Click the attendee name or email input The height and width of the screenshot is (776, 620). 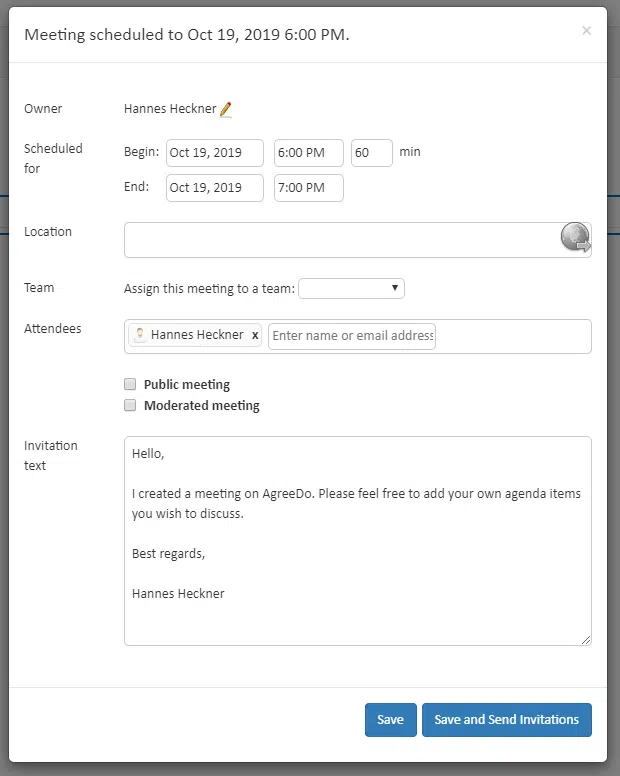(352, 337)
